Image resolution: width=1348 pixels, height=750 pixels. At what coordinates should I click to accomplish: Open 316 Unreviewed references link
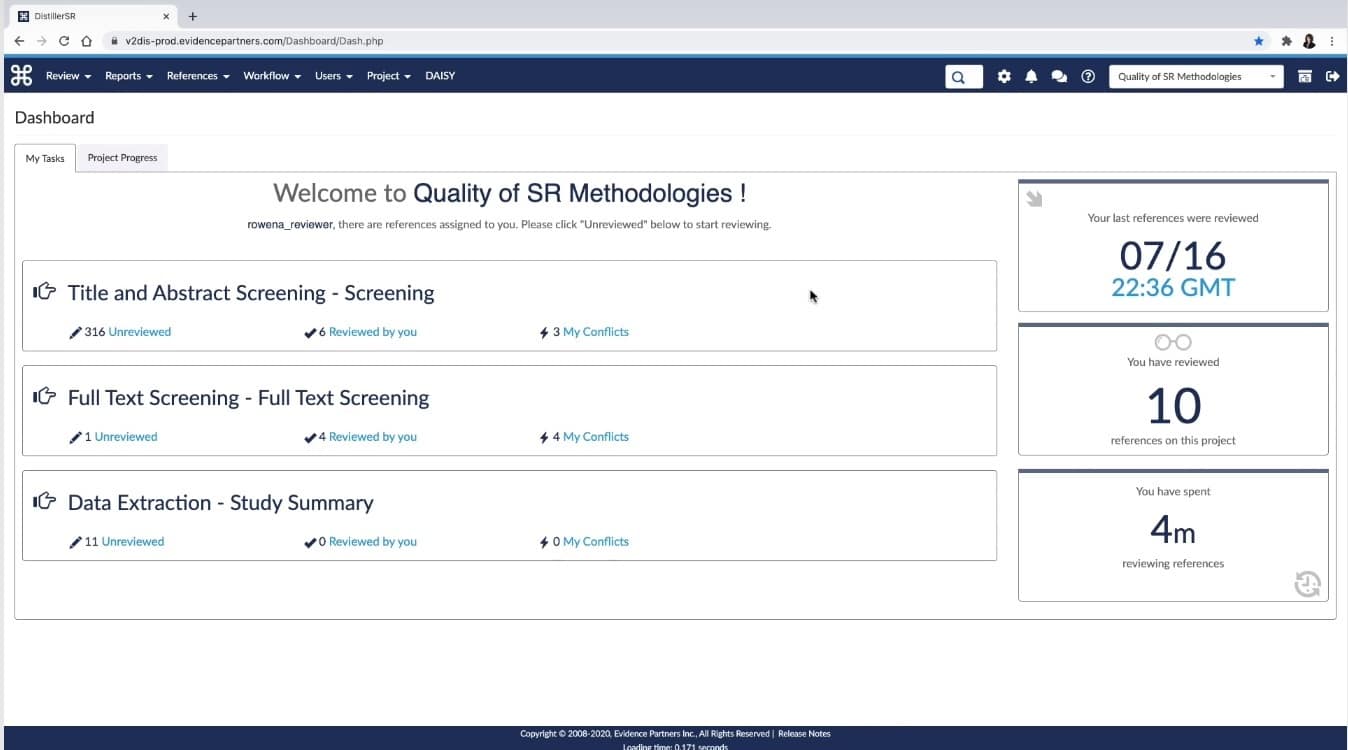coord(139,332)
